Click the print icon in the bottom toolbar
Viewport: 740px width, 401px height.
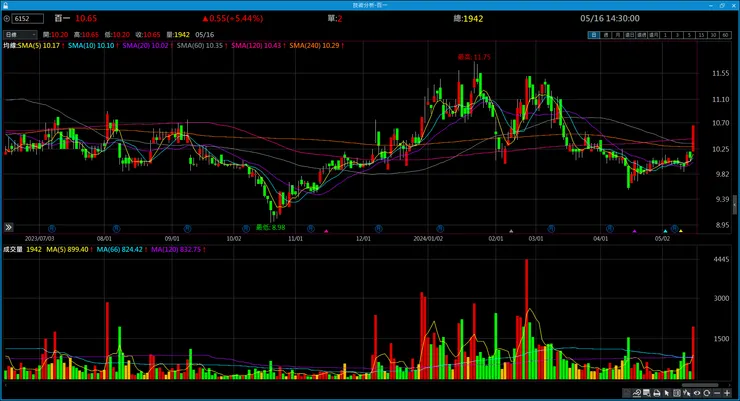click(657, 393)
